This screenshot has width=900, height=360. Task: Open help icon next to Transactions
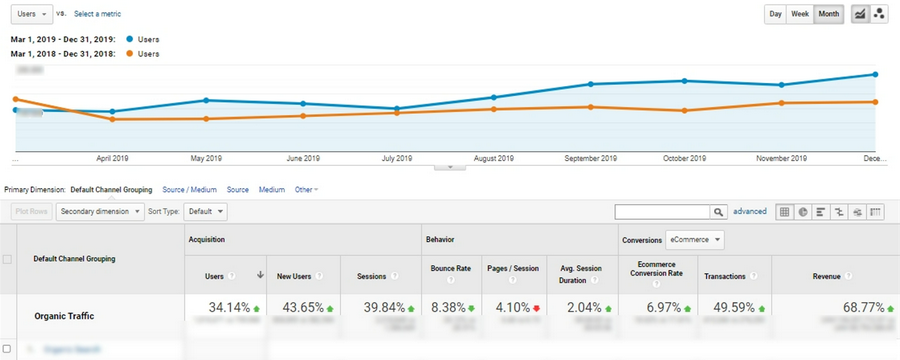pos(754,276)
